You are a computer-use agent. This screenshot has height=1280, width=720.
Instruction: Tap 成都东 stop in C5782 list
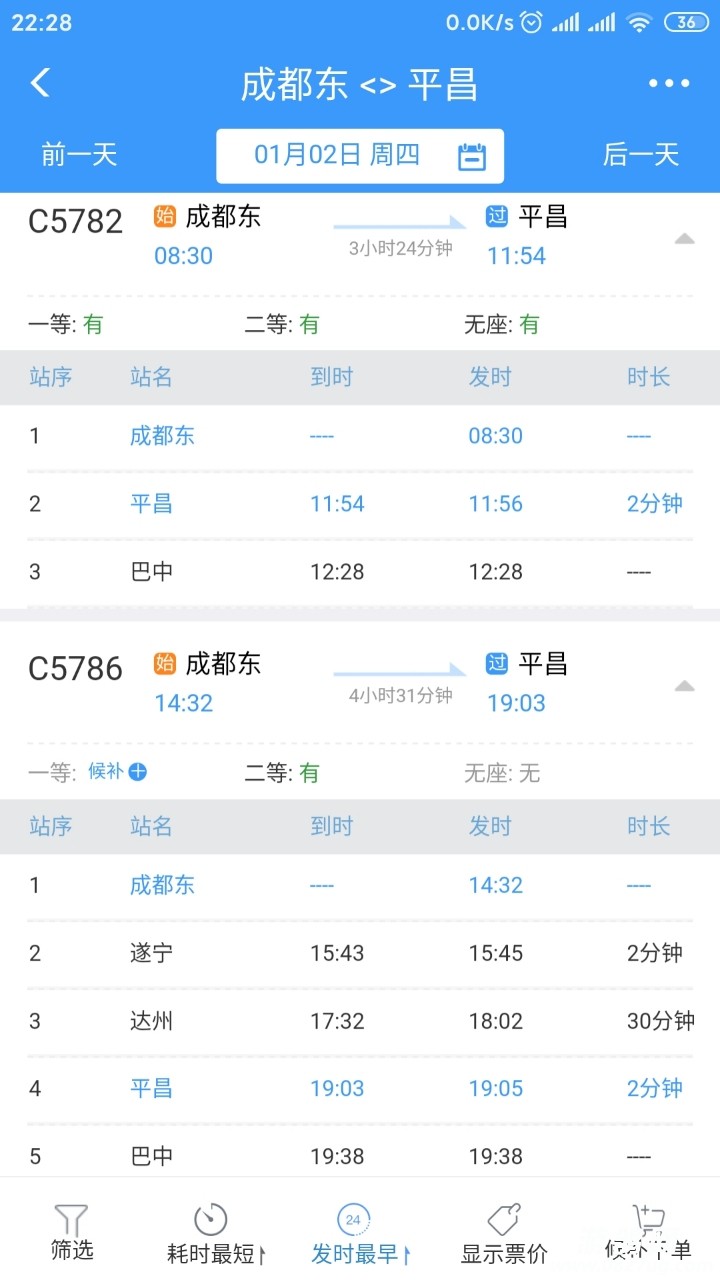[162, 435]
